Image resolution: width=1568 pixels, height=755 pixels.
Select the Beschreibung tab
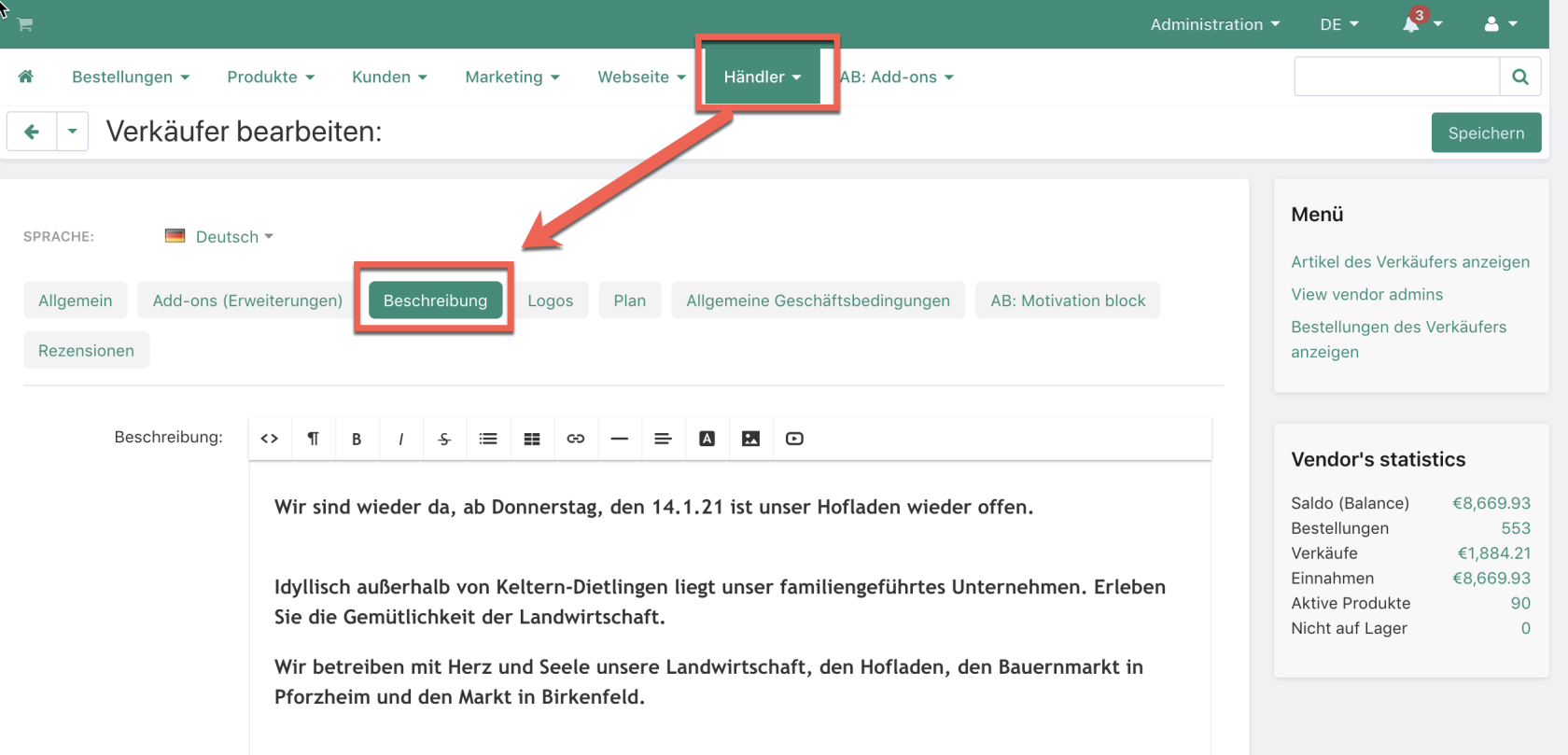point(435,301)
